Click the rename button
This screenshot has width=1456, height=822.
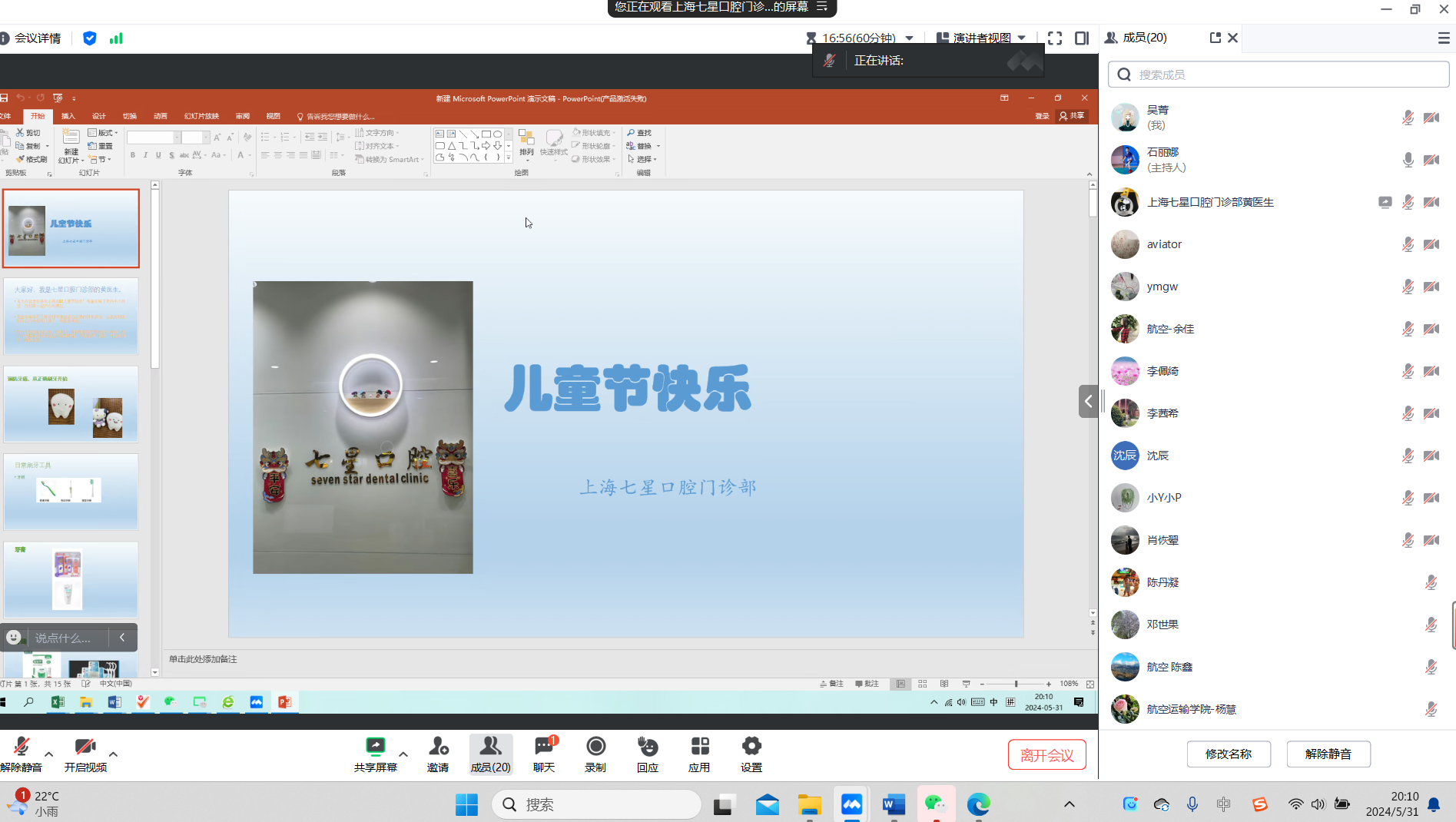1229,754
